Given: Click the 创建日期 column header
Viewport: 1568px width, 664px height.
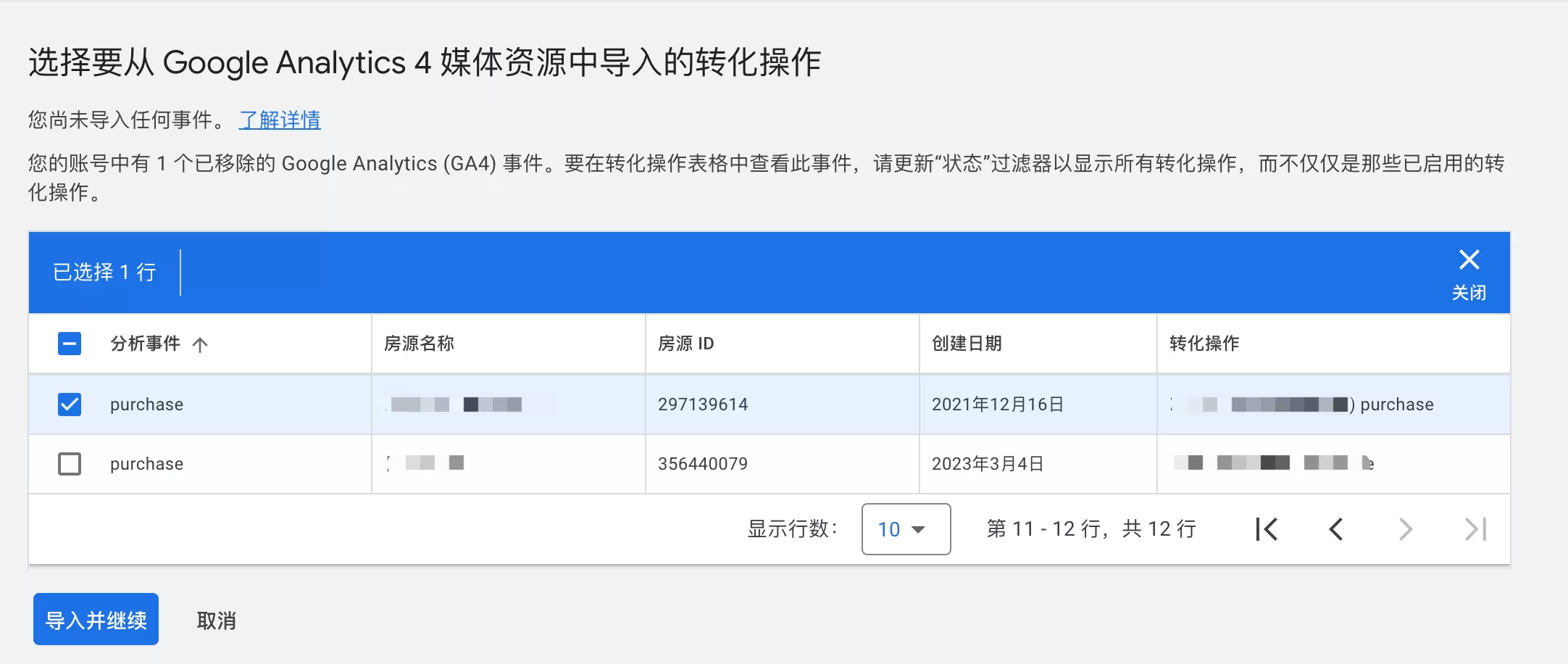Looking at the screenshot, I should (967, 344).
